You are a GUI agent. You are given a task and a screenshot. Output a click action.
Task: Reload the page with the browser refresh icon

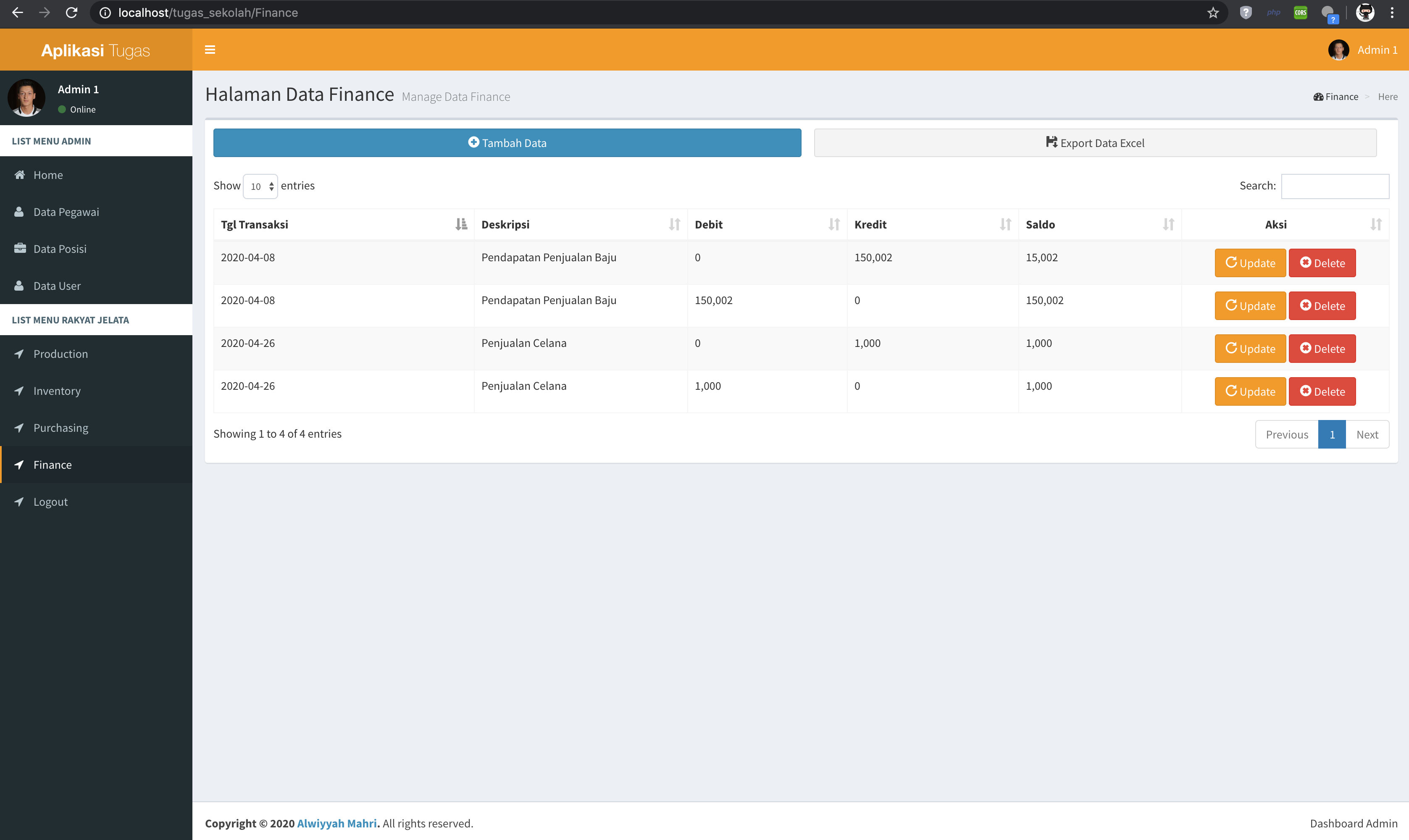point(71,13)
